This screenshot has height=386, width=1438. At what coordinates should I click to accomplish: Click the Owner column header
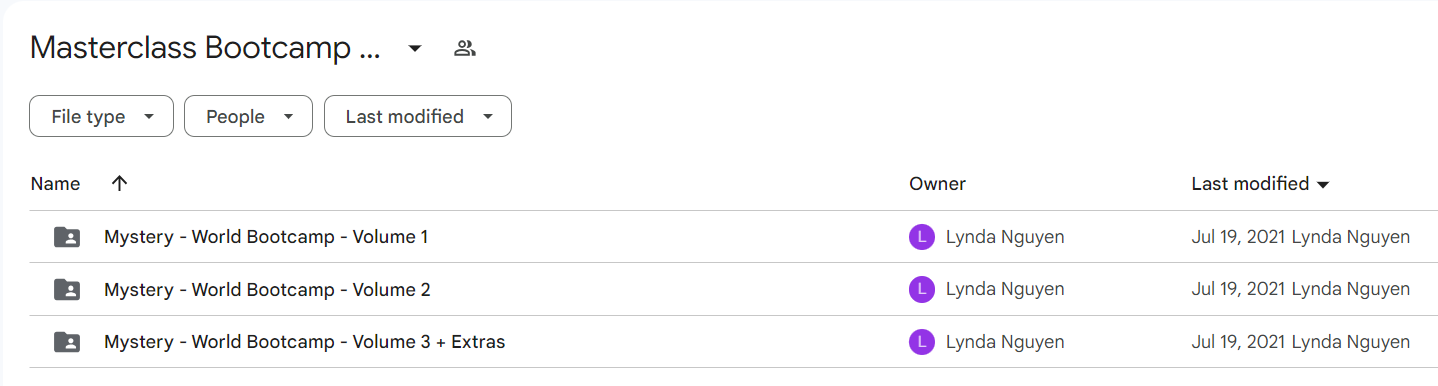pyautogui.click(x=937, y=184)
